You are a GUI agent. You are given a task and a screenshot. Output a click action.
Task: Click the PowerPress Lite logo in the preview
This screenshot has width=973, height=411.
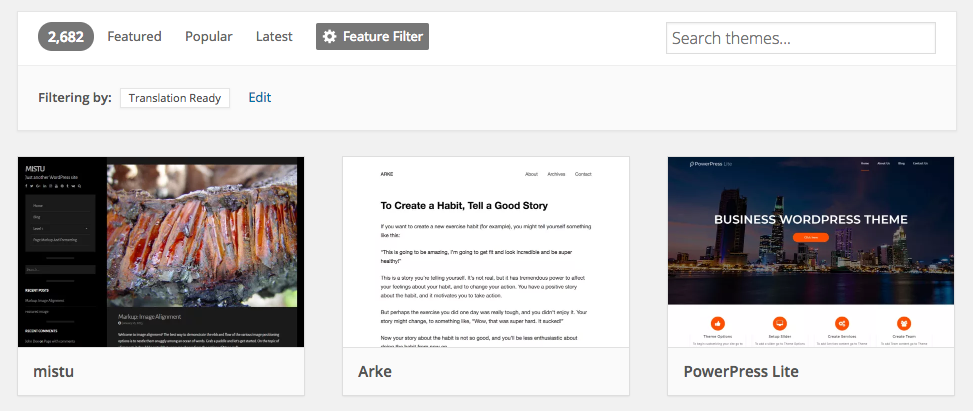pyautogui.click(x=711, y=164)
